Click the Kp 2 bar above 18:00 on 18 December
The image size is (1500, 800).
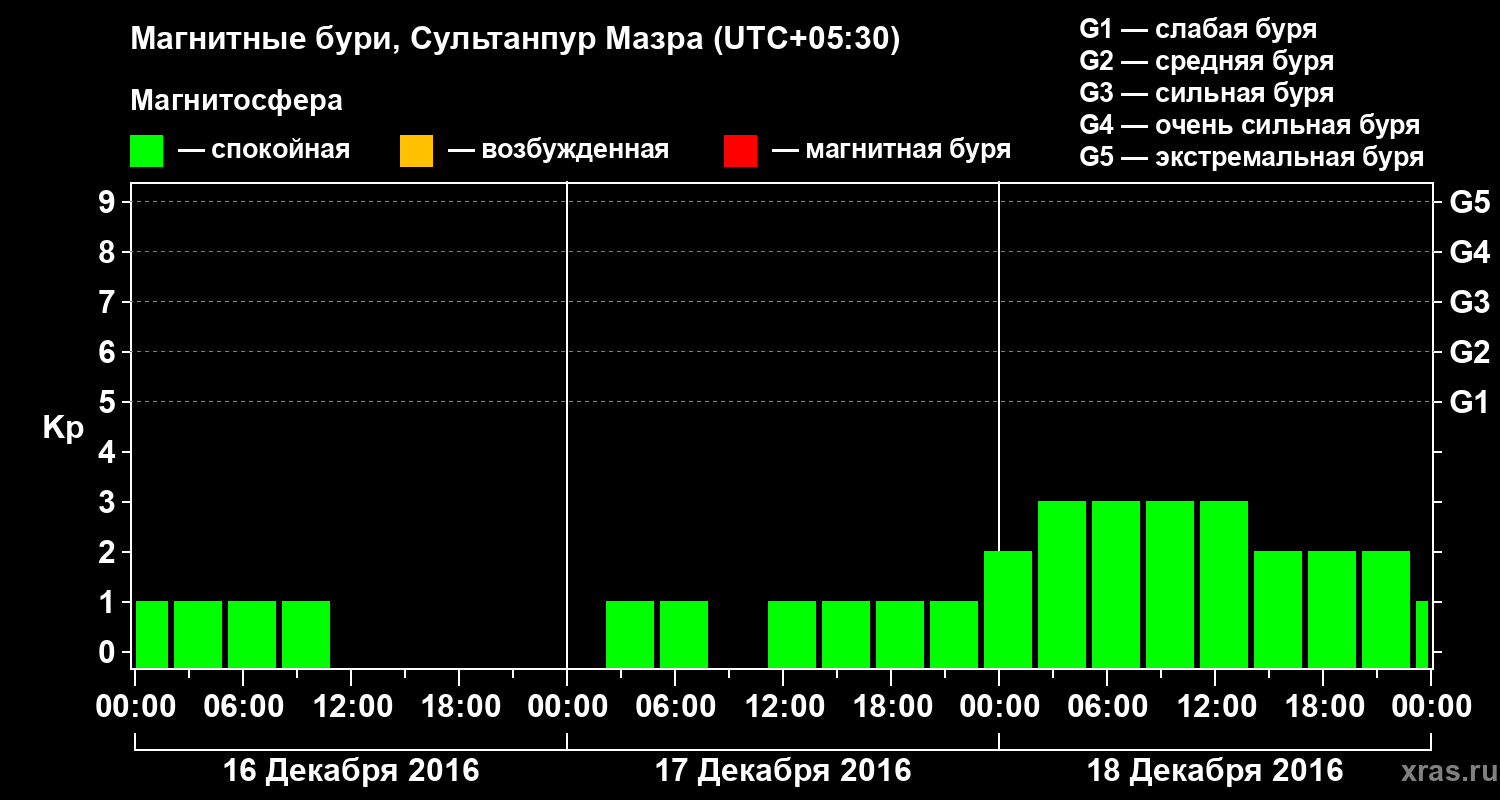coord(1332,609)
